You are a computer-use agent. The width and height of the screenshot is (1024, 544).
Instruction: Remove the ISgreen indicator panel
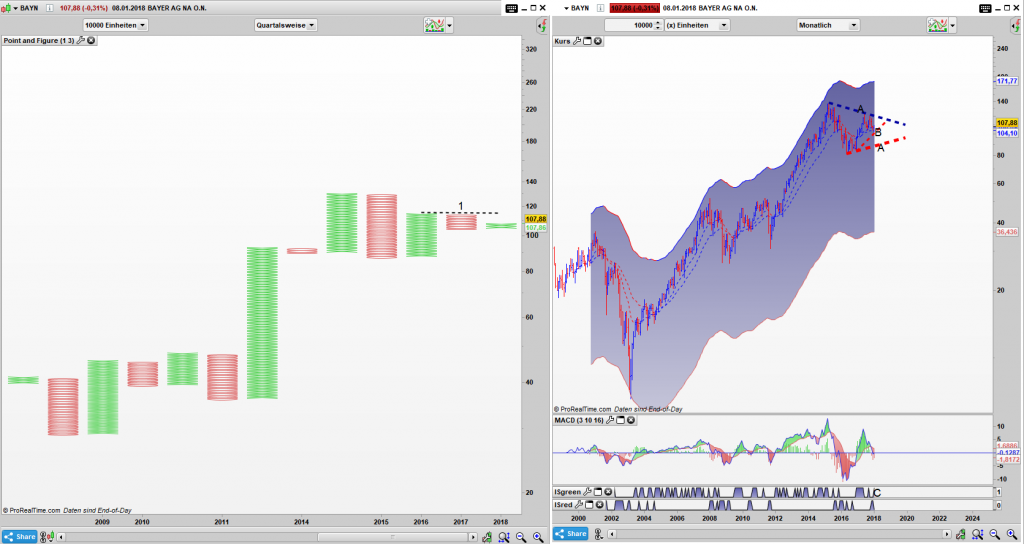608,492
